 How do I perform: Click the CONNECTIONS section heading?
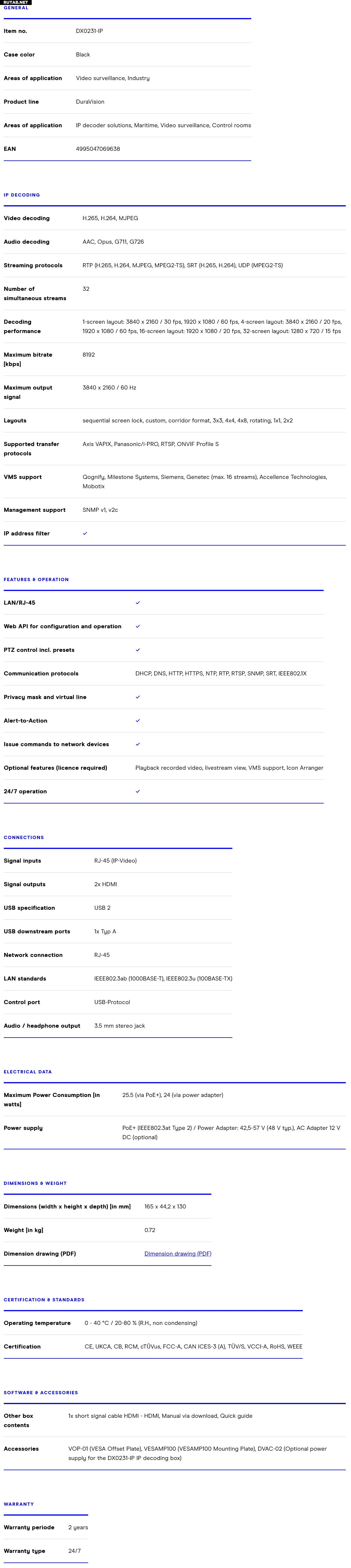[24, 838]
